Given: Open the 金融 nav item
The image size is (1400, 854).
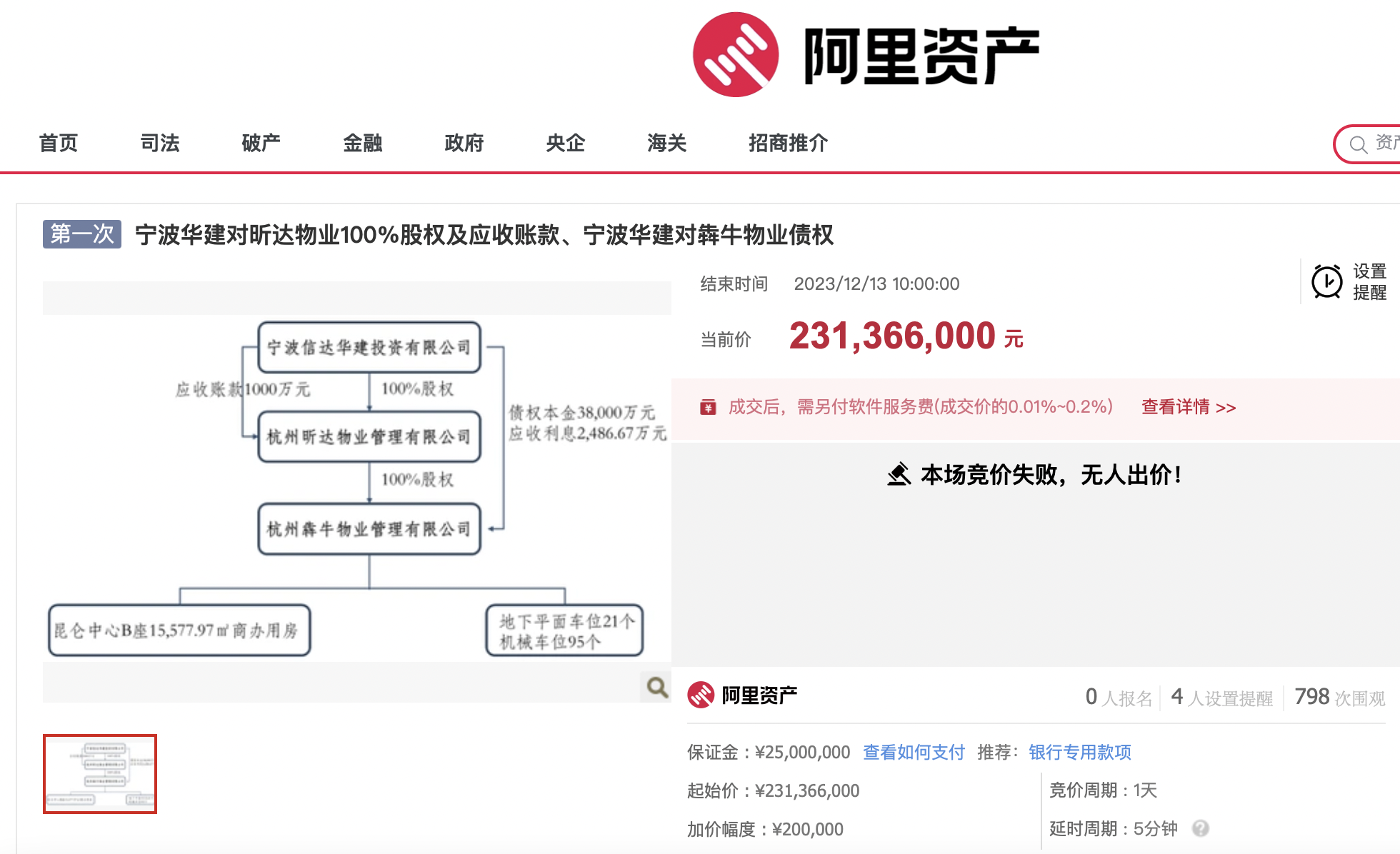Looking at the screenshot, I should point(363,143).
